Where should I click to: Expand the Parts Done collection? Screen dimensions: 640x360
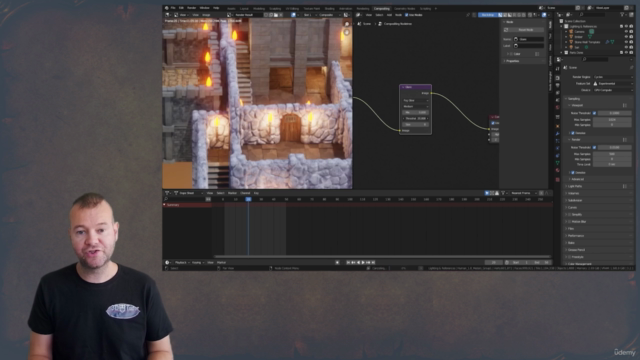562,53
